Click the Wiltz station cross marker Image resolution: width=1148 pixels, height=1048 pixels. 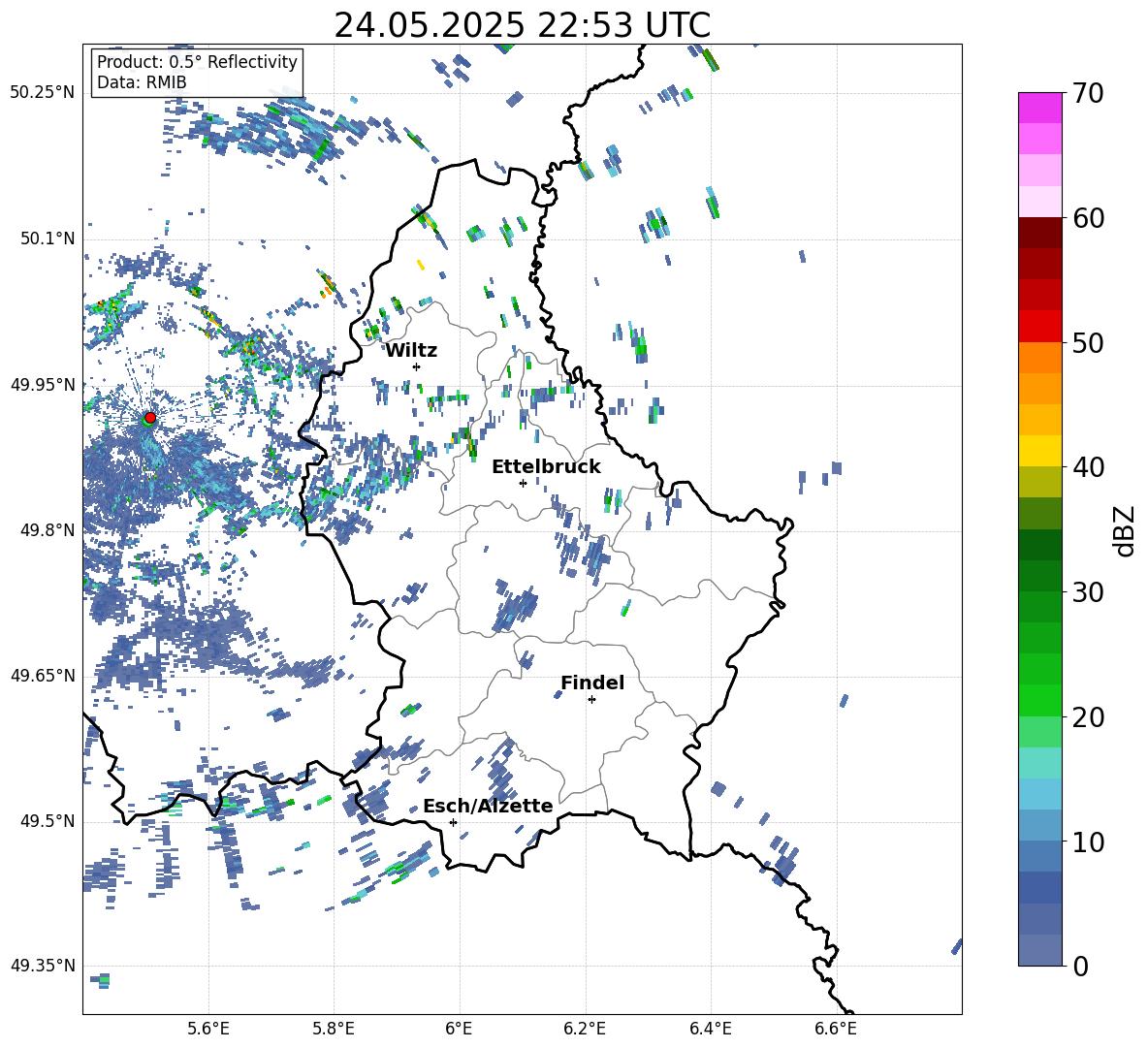tap(417, 366)
